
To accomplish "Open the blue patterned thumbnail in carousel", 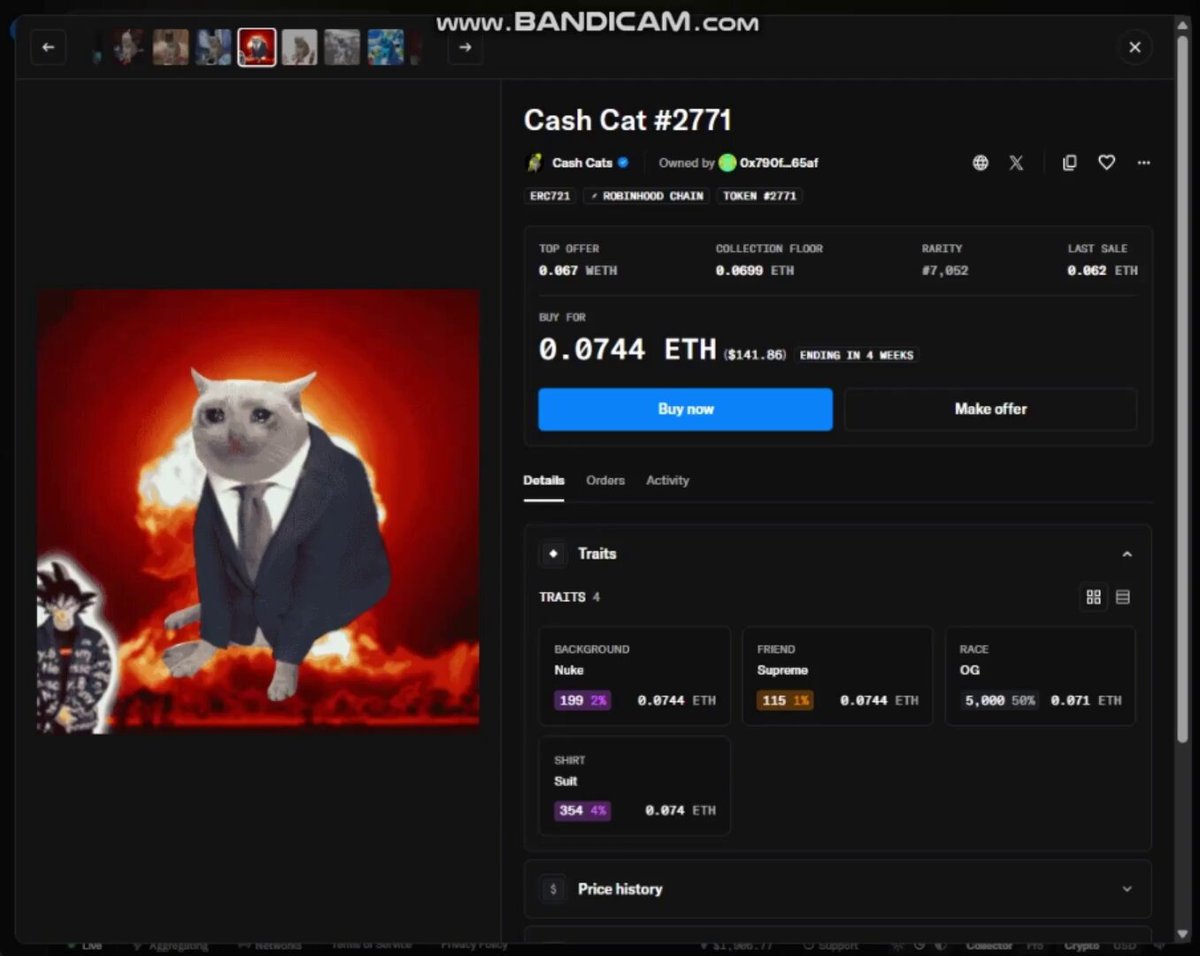I will 385,47.
